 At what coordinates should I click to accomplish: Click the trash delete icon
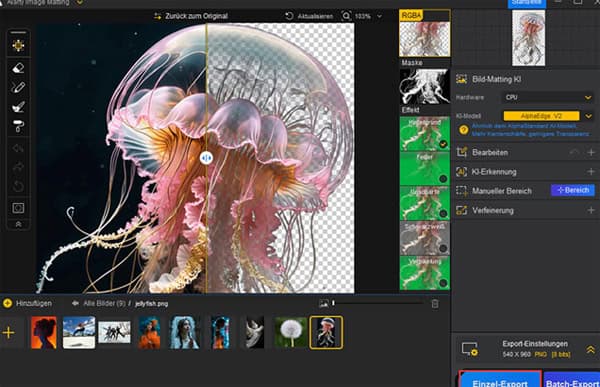(x=435, y=304)
